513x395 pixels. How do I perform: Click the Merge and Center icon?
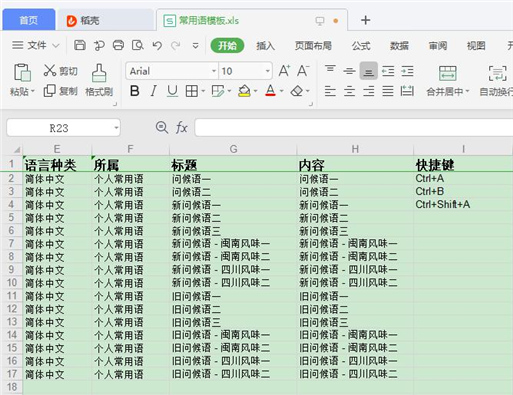tap(448, 73)
